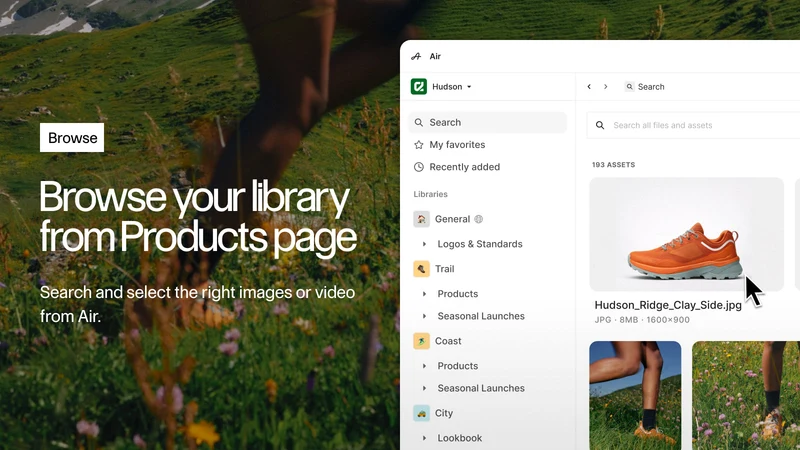
Task: Expand Products under the Trail library
Action: click(x=424, y=294)
